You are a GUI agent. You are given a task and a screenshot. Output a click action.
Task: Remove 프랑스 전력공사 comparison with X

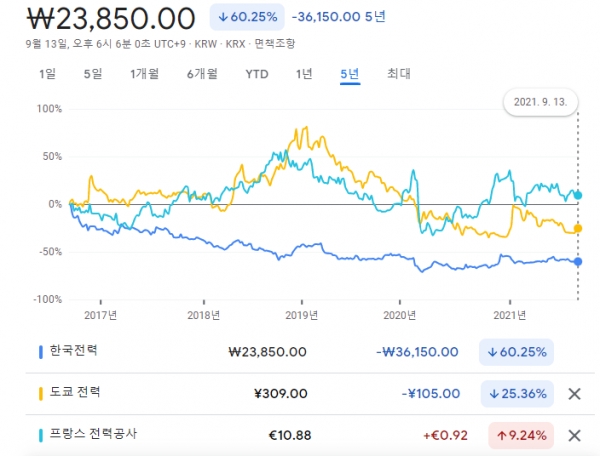pyautogui.click(x=574, y=435)
